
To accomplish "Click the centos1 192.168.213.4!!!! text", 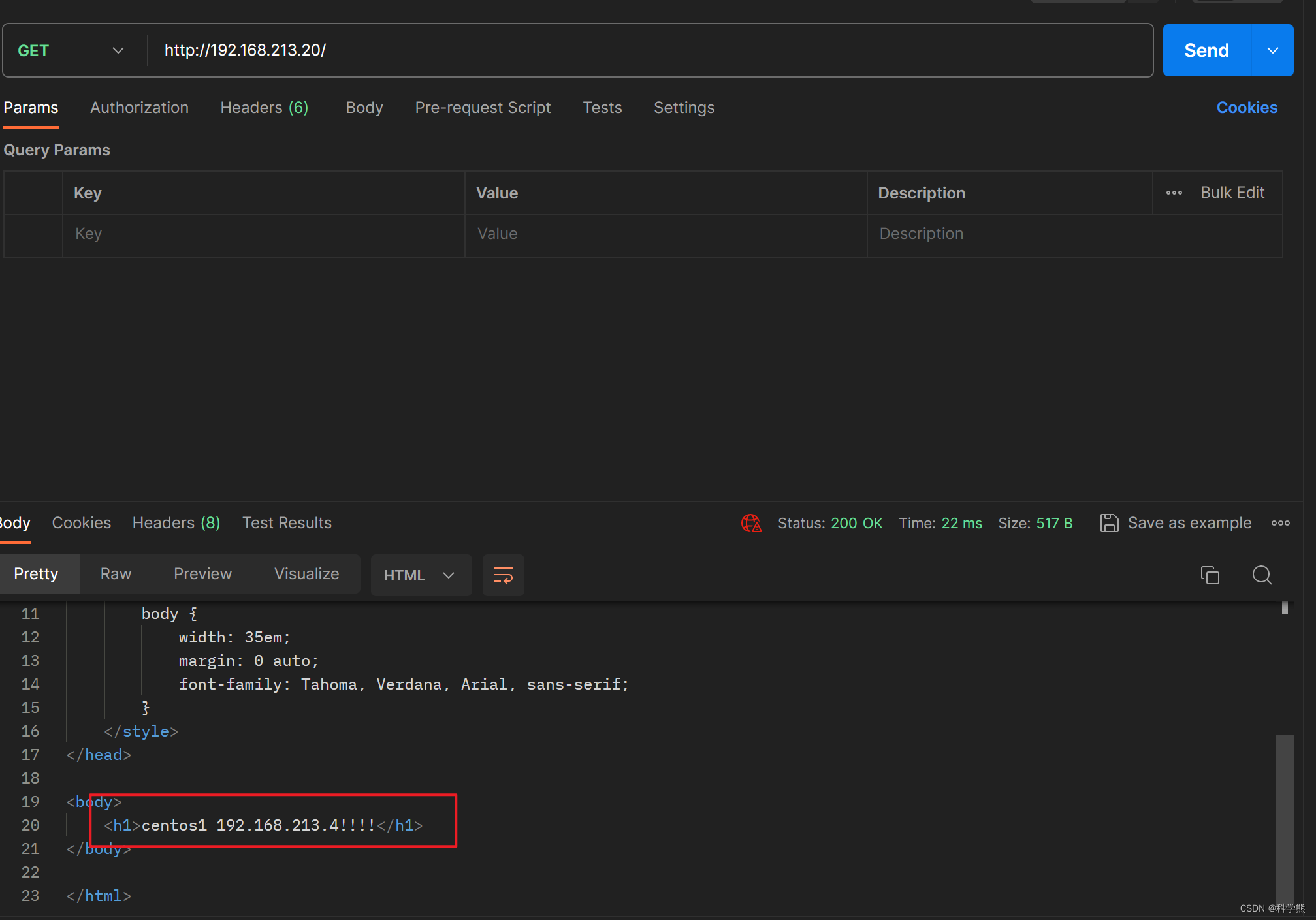I will click(x=259, y=825).
